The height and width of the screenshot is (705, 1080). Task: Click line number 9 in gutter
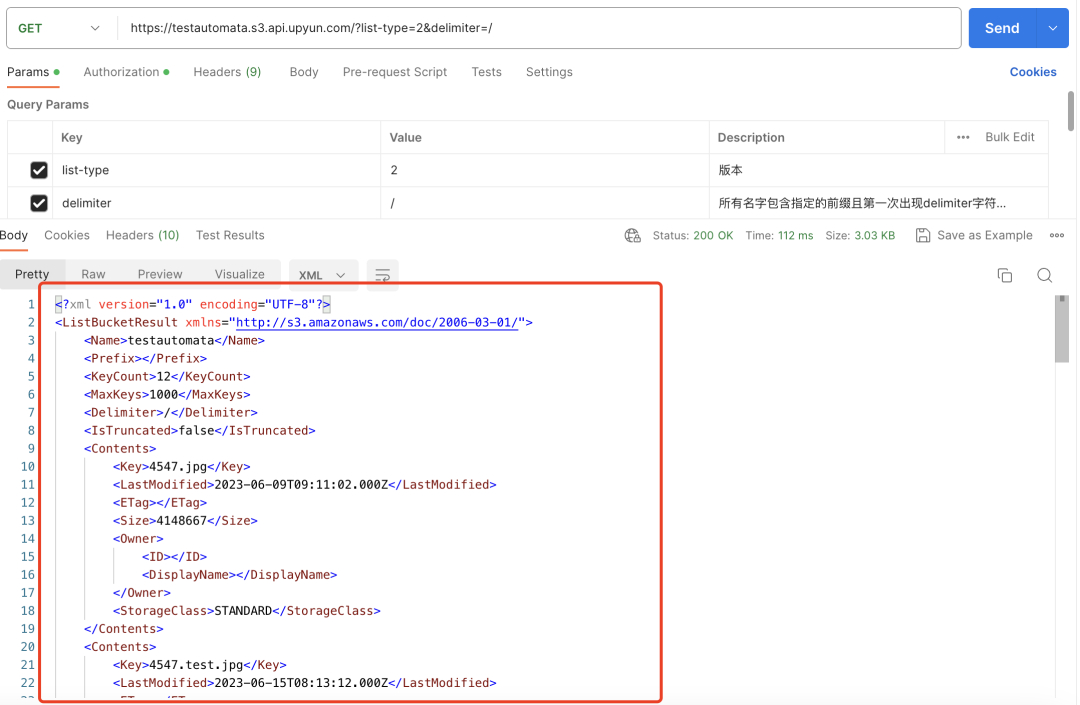point(31,449)
